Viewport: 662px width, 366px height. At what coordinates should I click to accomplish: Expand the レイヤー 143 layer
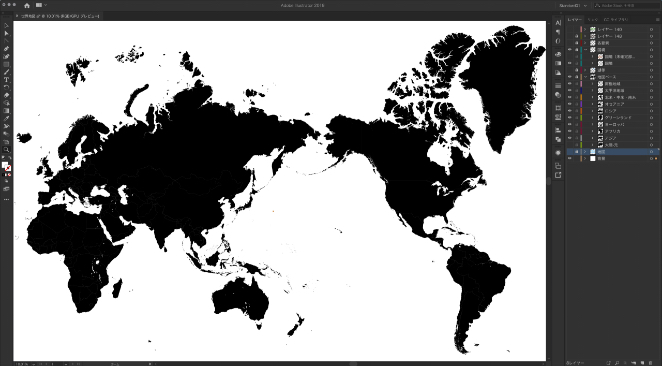585,30
